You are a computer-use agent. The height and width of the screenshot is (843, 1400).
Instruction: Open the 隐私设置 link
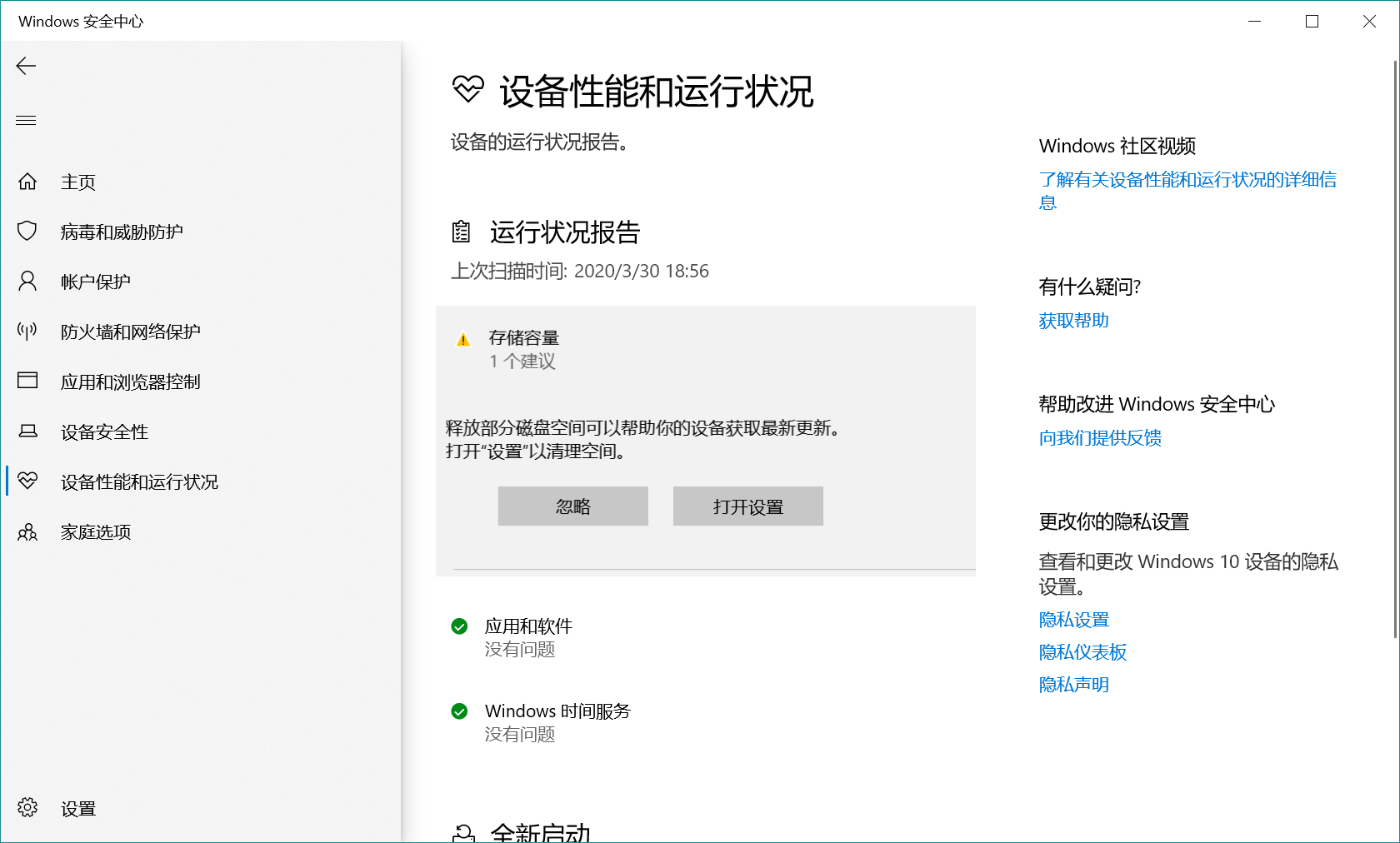tap(1073, 620)
